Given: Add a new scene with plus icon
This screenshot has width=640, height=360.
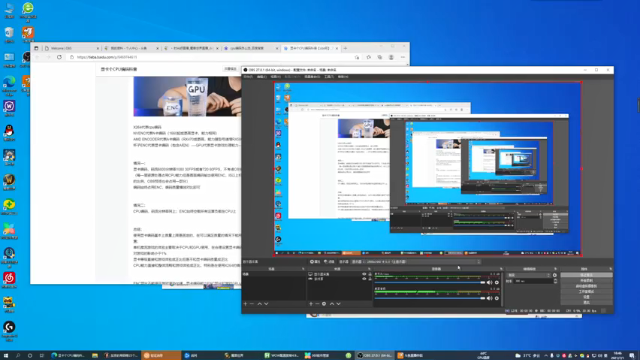Looking at the screenshot, I should 245,304.
